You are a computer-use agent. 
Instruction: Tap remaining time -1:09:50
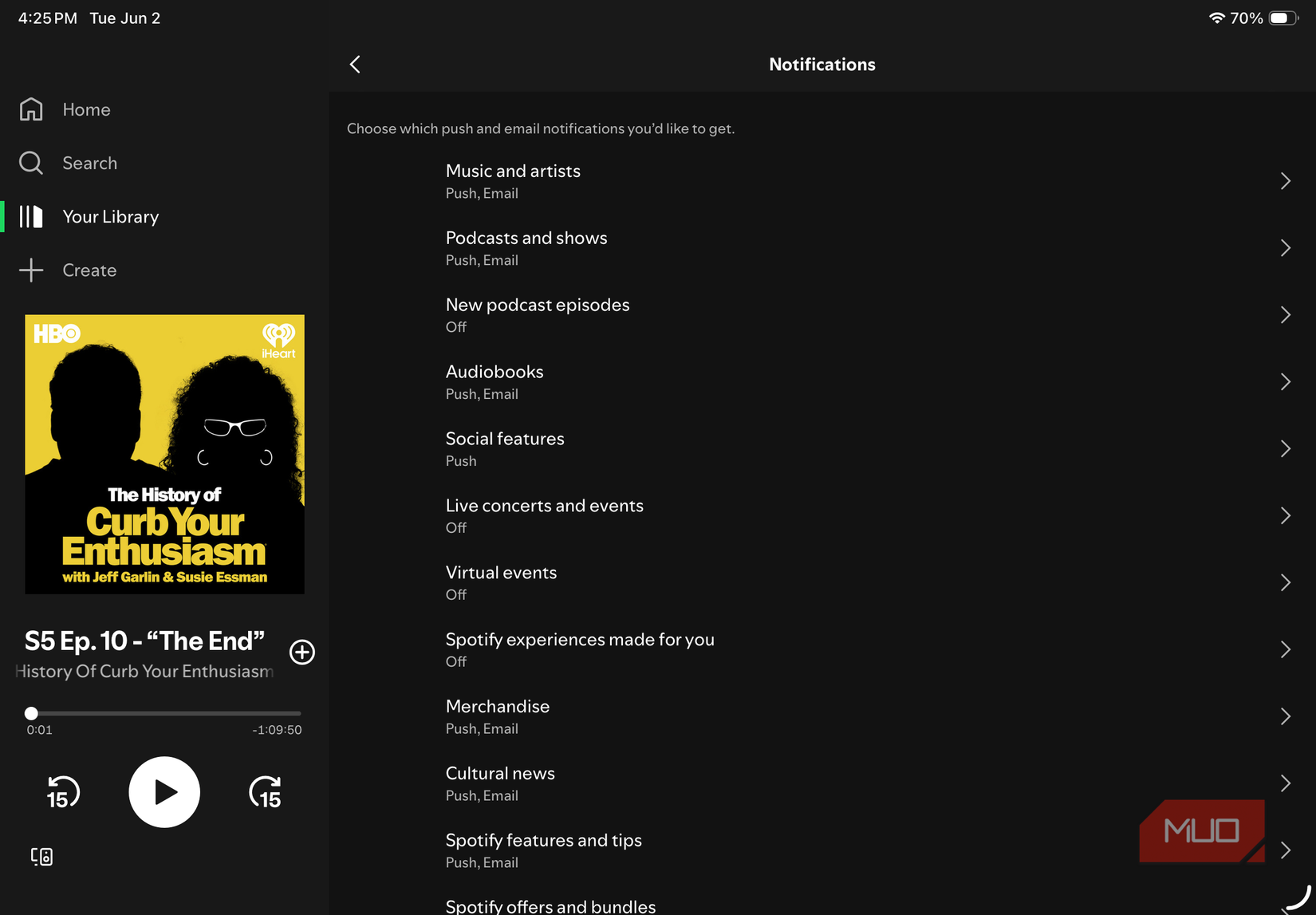277,730
